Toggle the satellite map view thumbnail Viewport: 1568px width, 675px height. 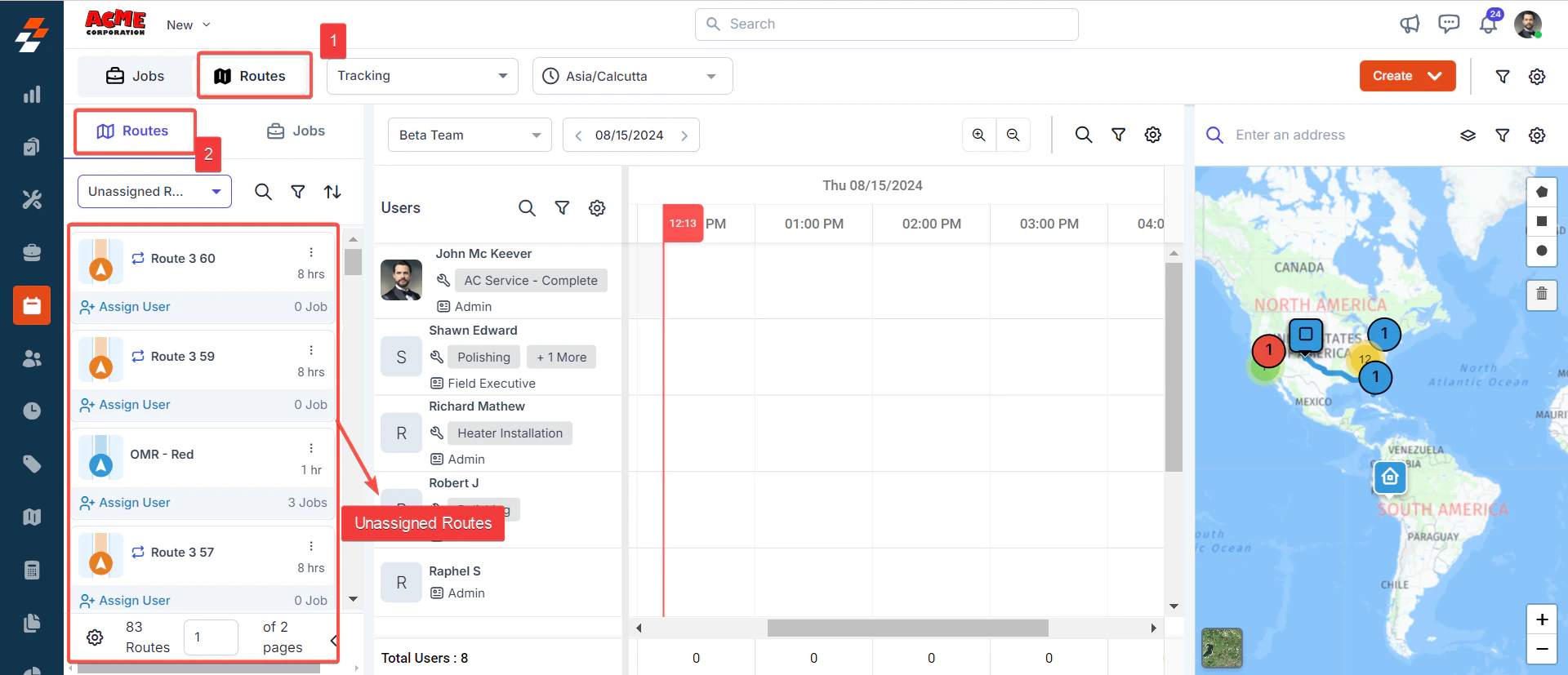pos(1222,648)
